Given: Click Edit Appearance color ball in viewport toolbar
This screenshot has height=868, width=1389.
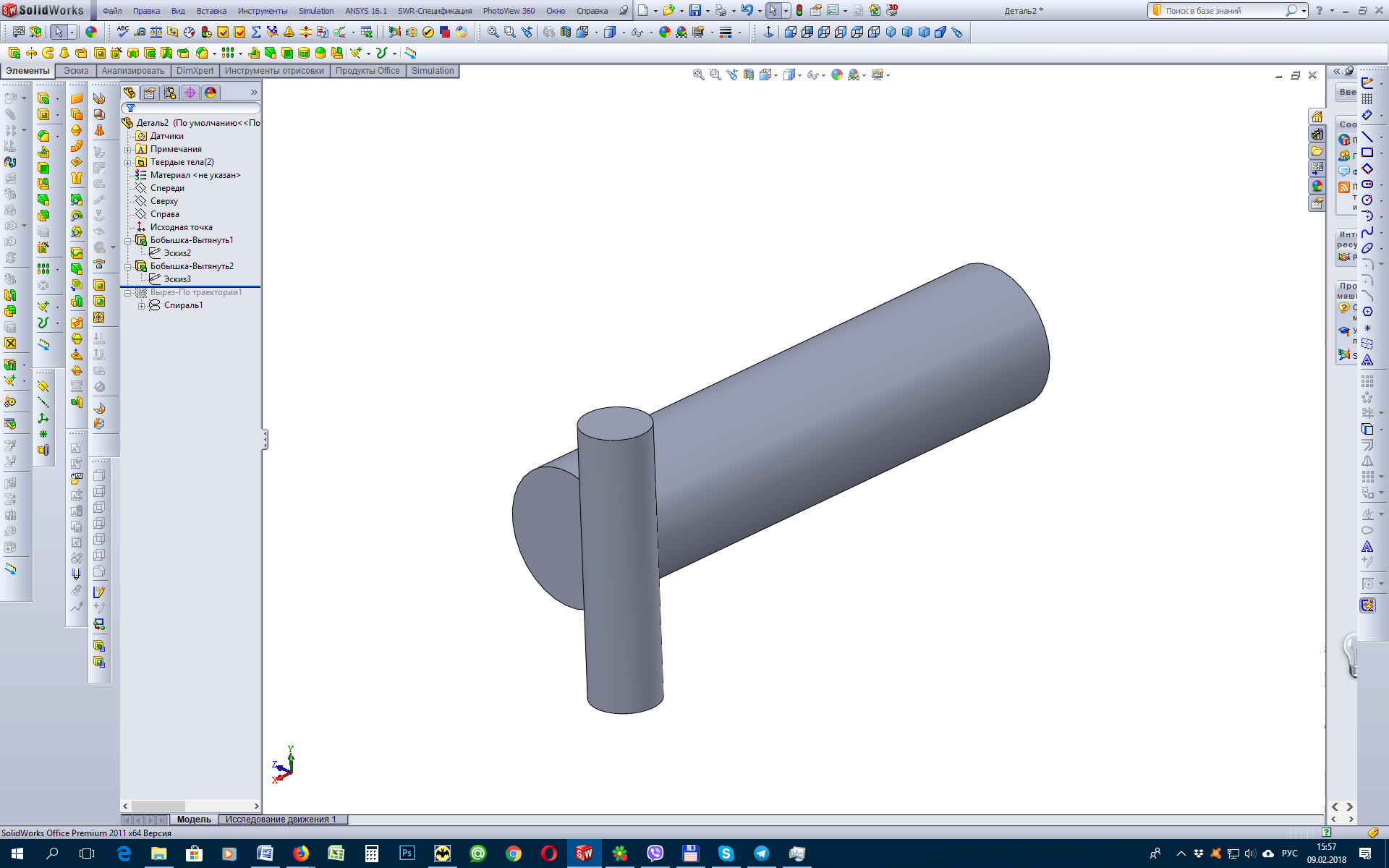Looking at the screenshot, I should (837, 75).
